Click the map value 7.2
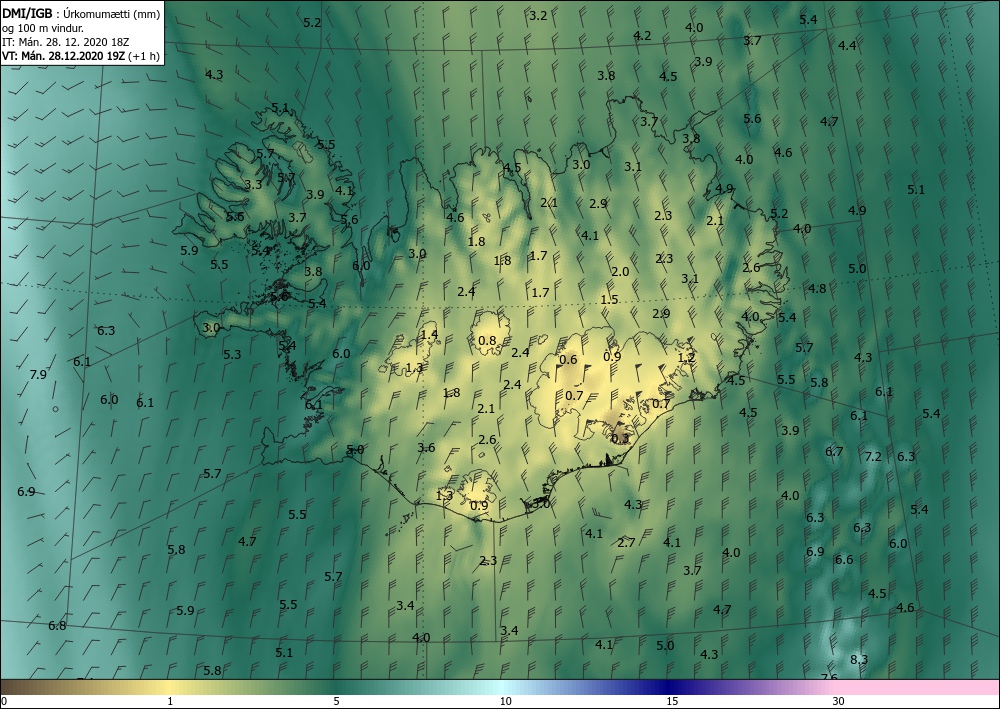This screenshot has height=709, width=1000. 873,457
